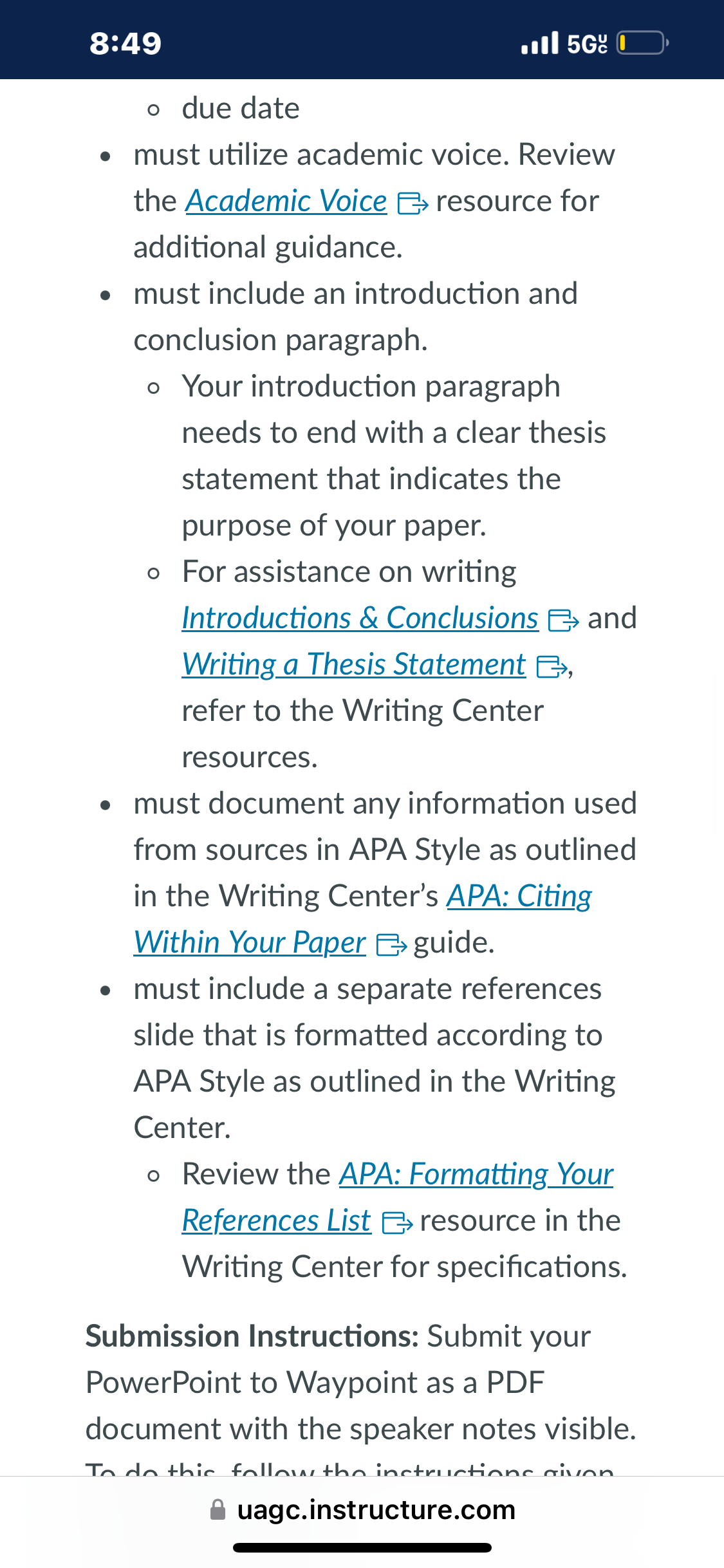Open APA: Citing link text
The width and height of the screenshot is (724, 1568).
[x=519, y=896]
